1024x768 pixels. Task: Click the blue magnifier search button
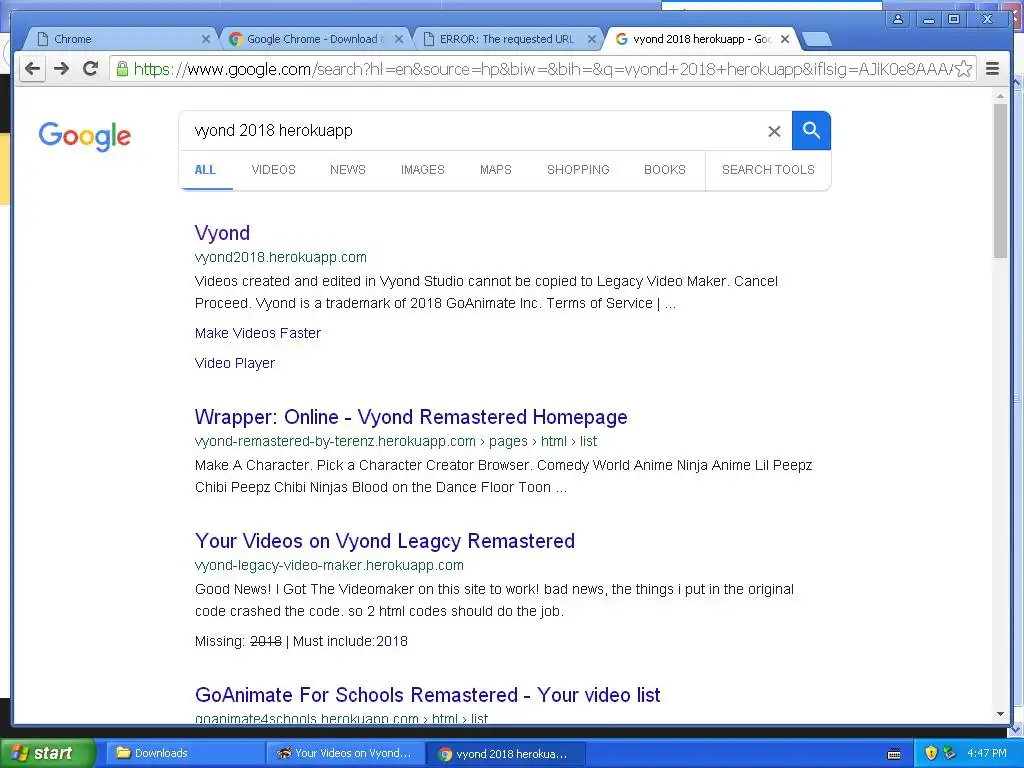click(x=811, y=131)
